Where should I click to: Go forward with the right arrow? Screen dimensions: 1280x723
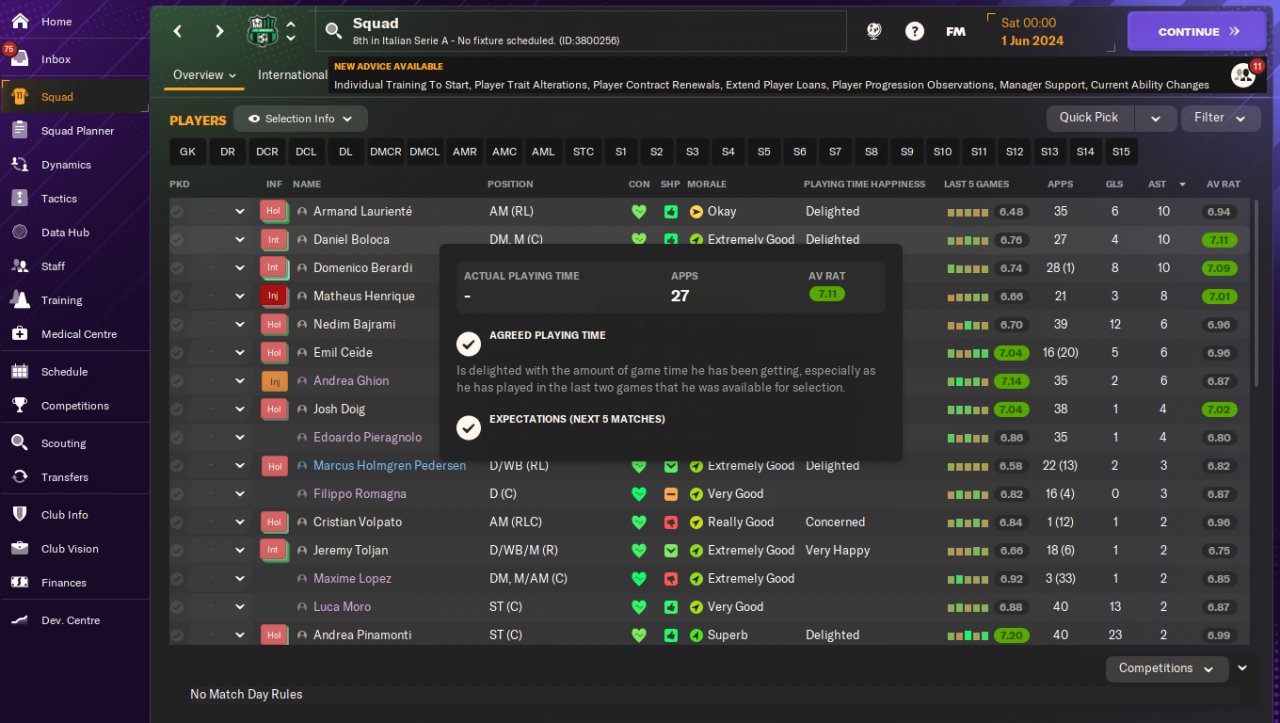pyautogui.click(x=219, y=31)
